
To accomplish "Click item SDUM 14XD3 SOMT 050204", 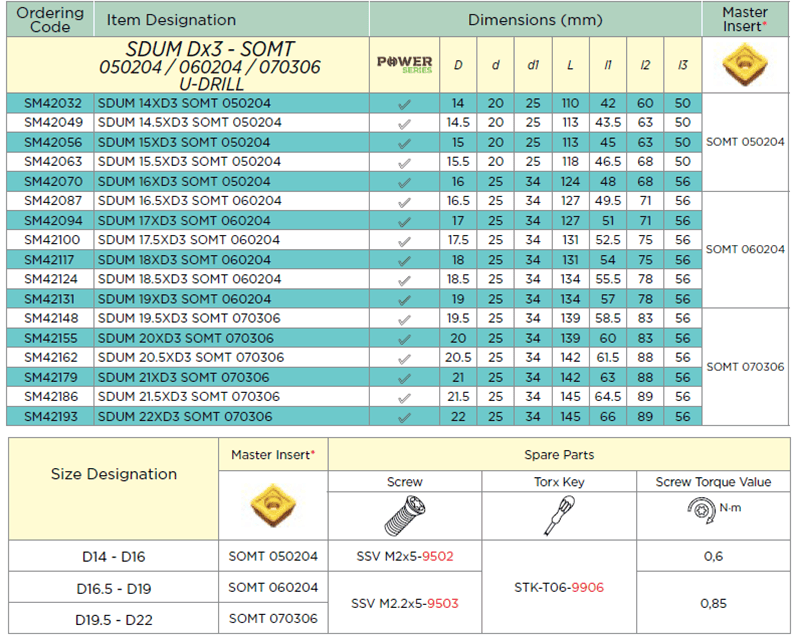I will tap(184, 103).
